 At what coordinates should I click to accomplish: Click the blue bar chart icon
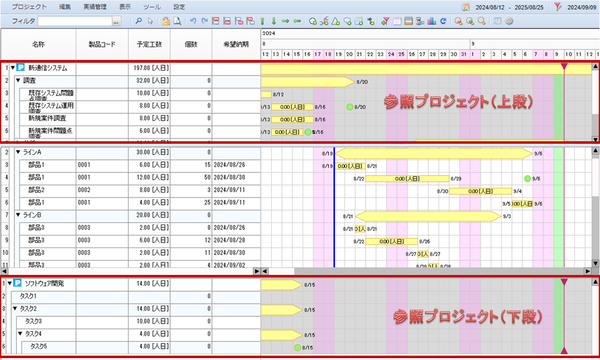coord(432,21)
